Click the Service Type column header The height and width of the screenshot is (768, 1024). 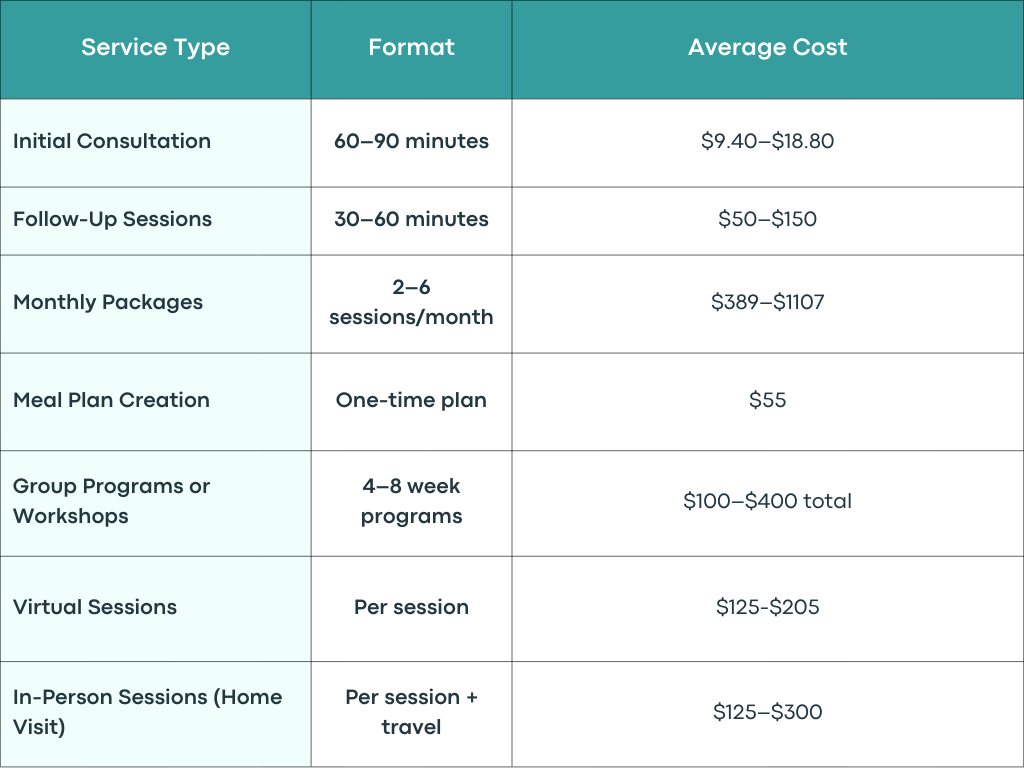(155, 48)
